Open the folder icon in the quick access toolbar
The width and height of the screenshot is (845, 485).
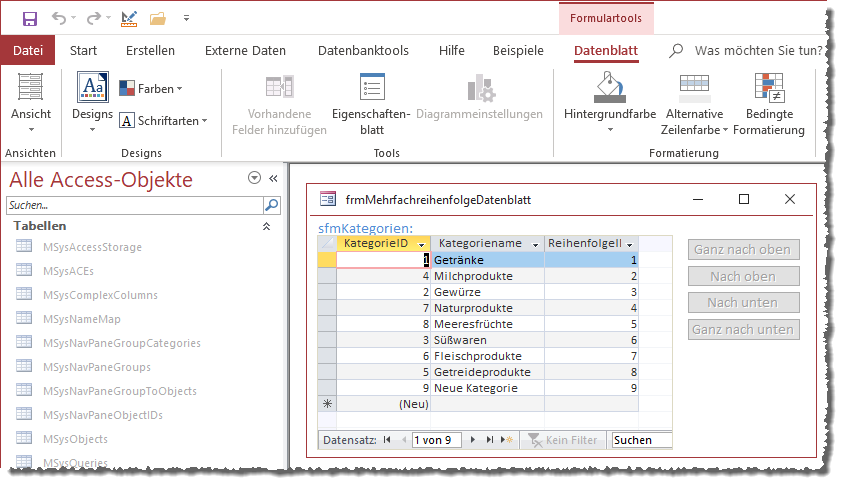click(x=158, y=19)
